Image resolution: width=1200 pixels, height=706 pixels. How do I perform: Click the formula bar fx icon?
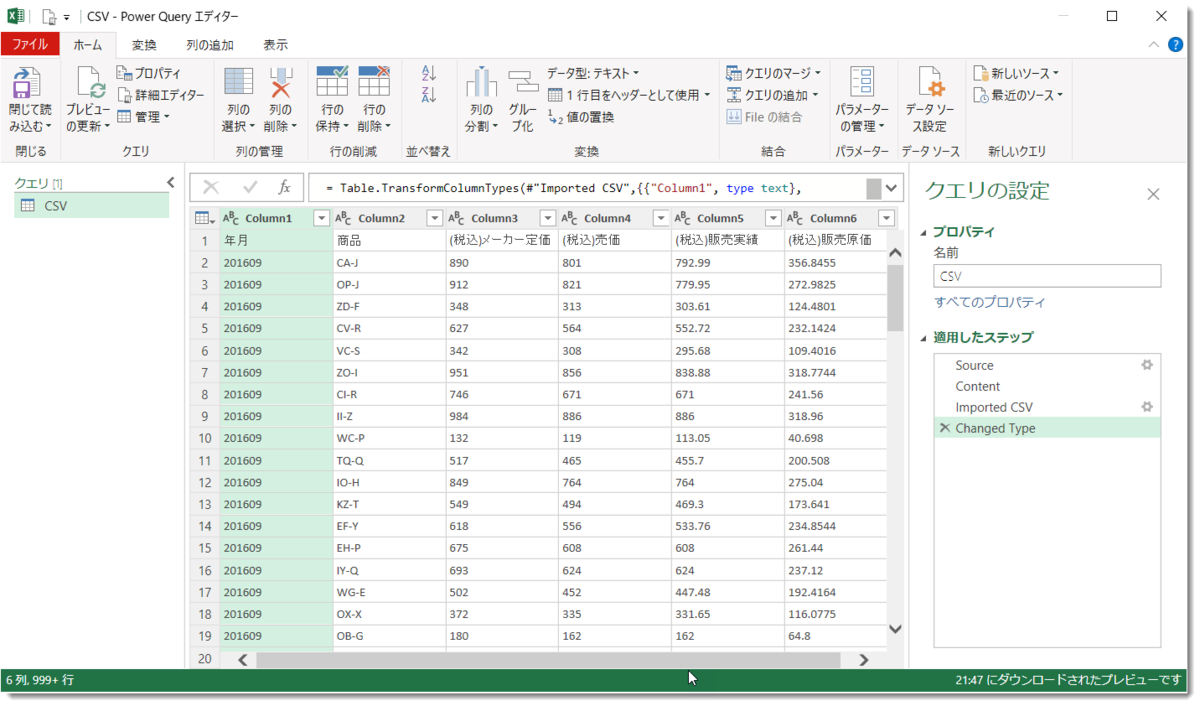pyautogui.click(x=284, y=187)
